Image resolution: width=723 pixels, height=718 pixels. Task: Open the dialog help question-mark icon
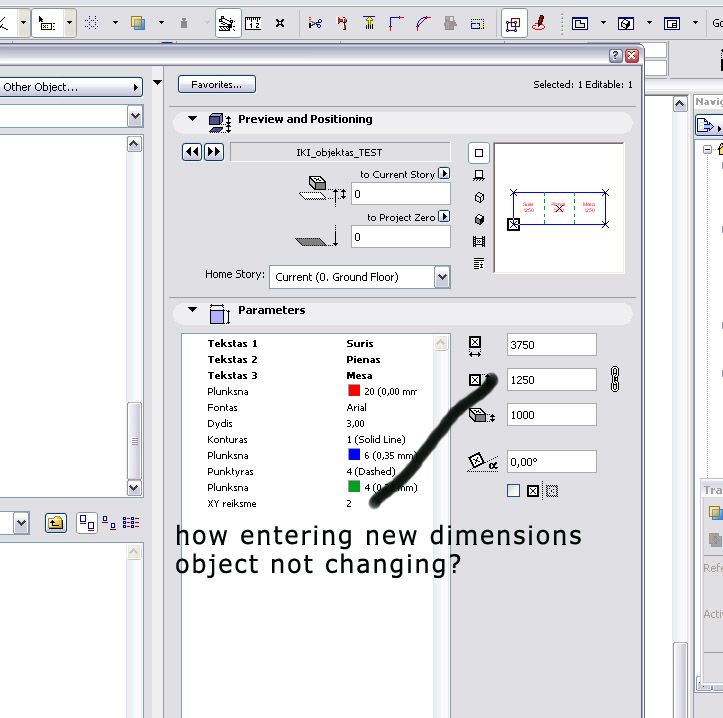tap(616, 56)
